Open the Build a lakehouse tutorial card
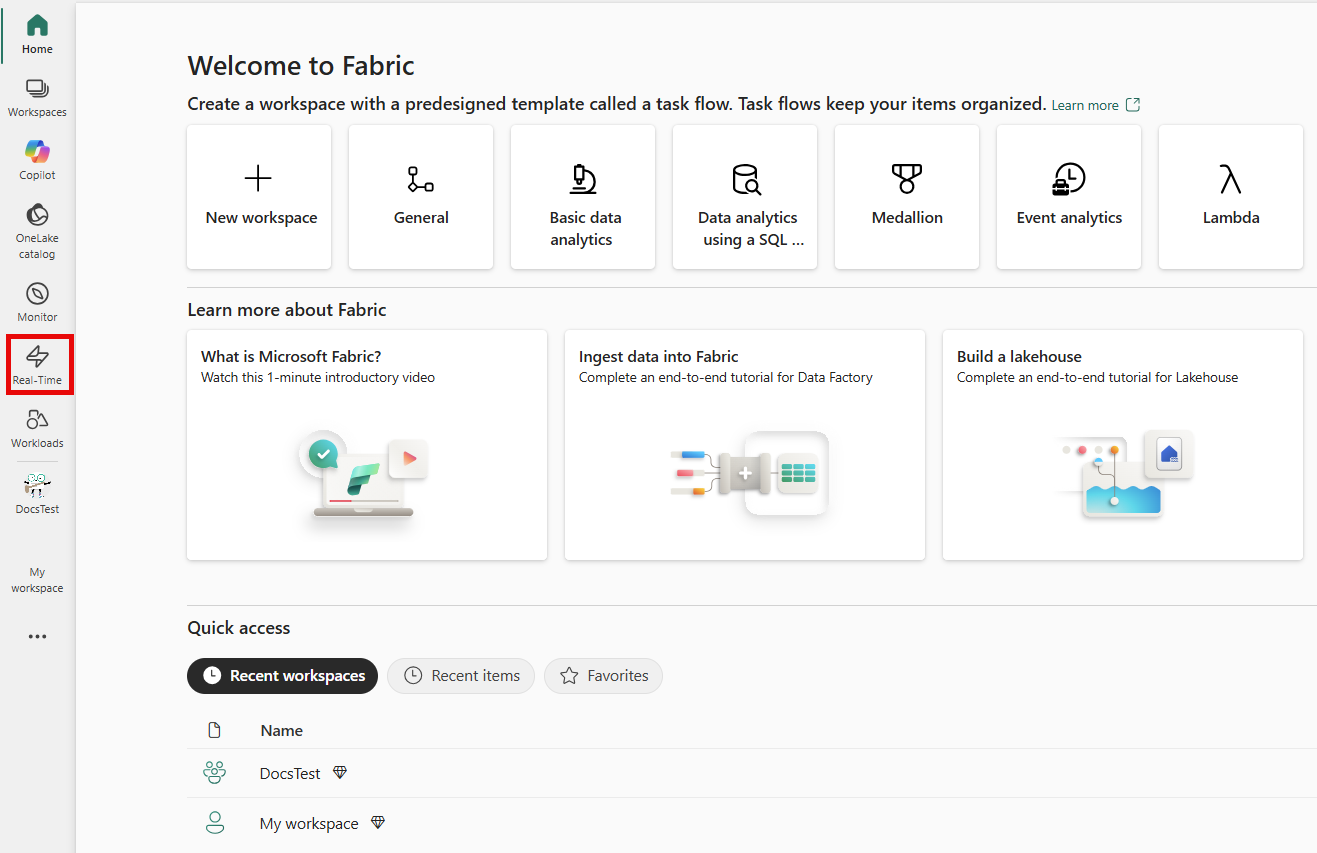Viewport: 1317px width, 853px height. (1122, 445)
